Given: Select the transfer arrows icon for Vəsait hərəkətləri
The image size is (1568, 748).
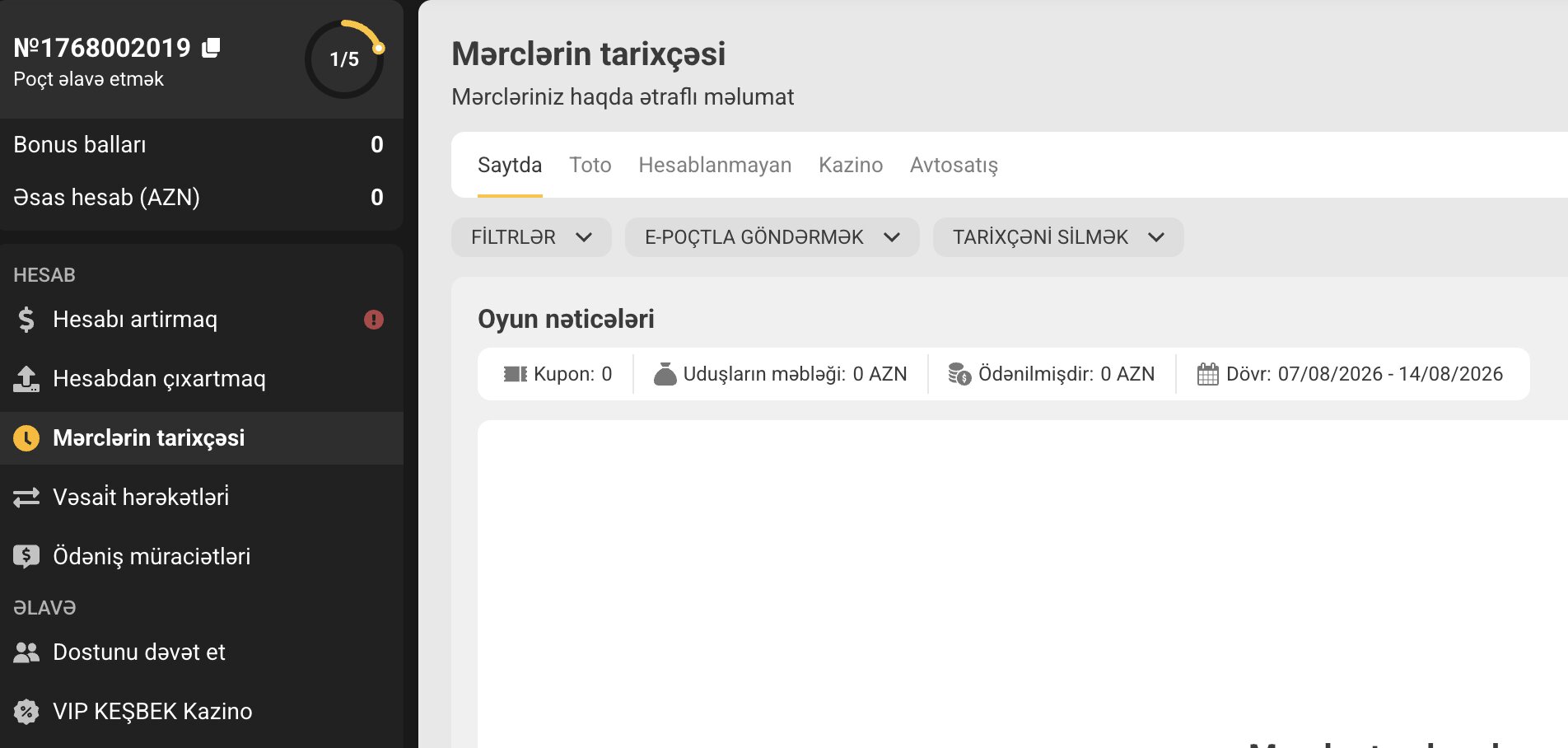Looking at the screenshot, I should pos(26,498).
